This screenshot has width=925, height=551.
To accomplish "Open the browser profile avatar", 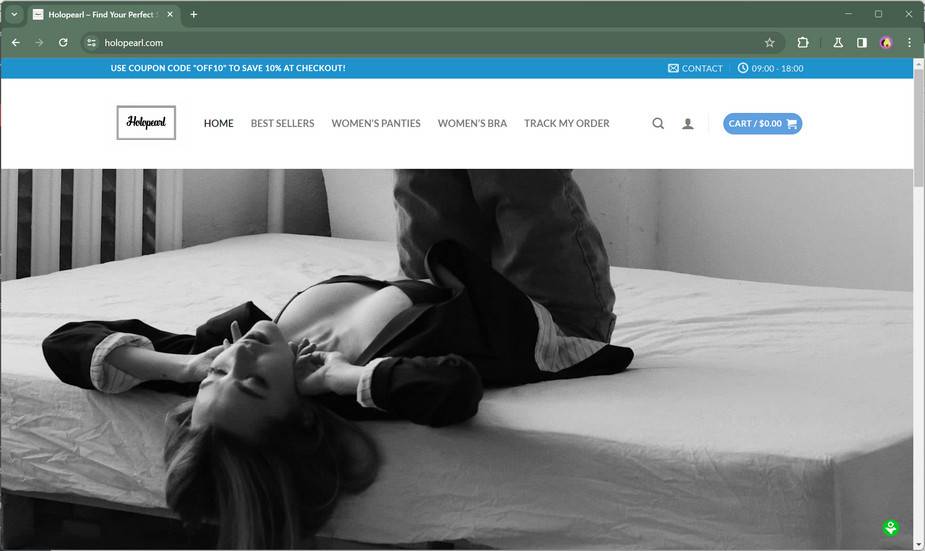I will point(885,42).
